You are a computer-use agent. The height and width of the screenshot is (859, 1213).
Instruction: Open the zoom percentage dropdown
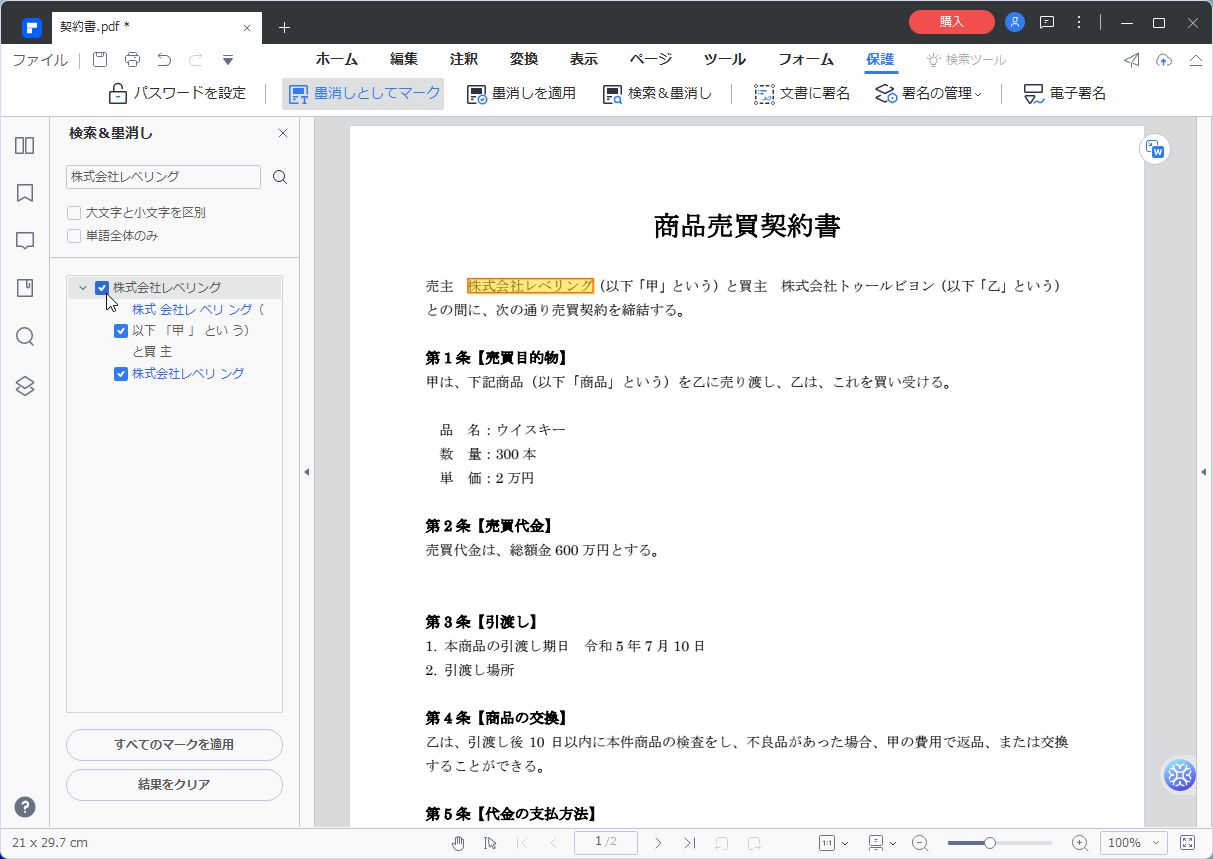click(1133, 843)
